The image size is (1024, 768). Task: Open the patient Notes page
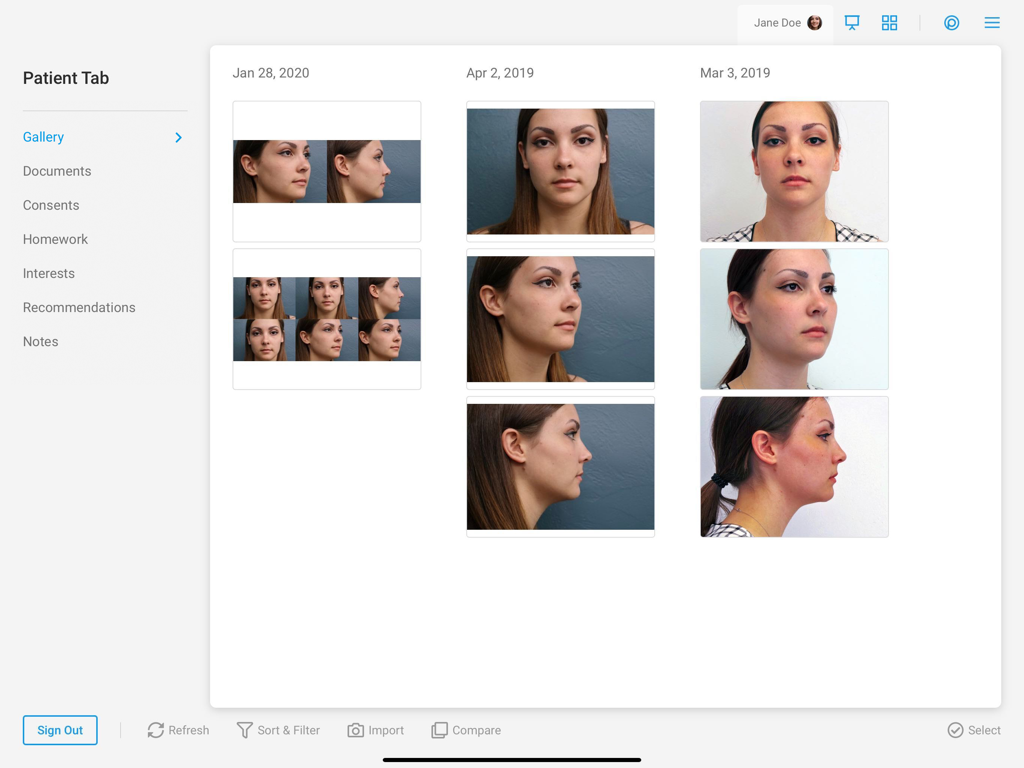[x=40, y=341]
